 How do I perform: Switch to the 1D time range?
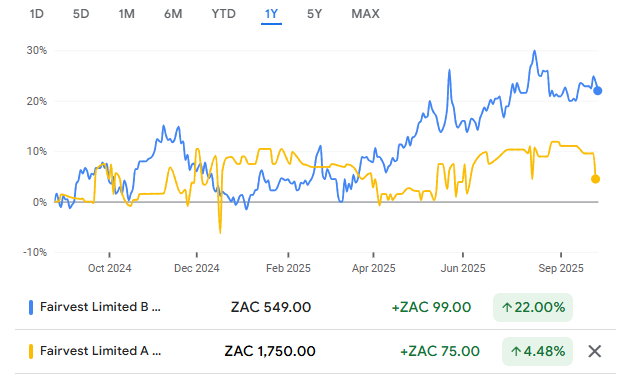(37, 14)
